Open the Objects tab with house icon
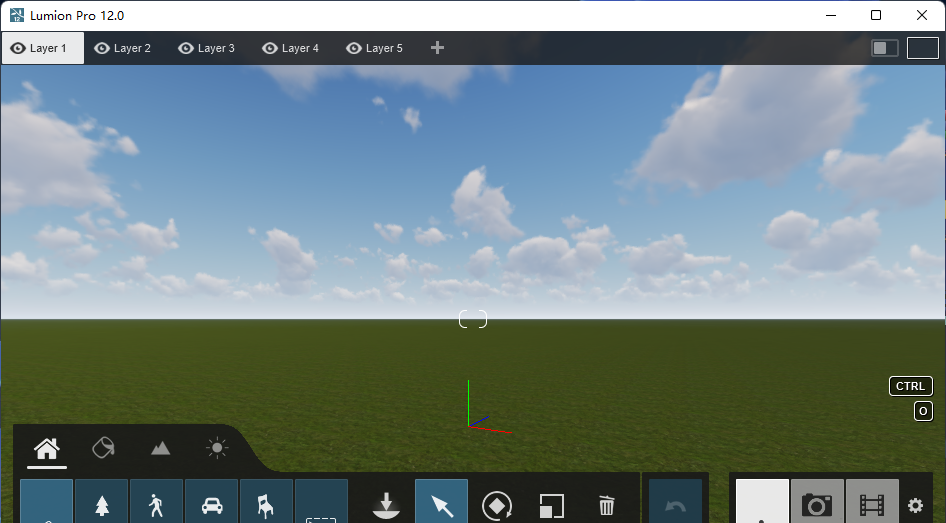946x523 pixels. click(x=47, y=448)
